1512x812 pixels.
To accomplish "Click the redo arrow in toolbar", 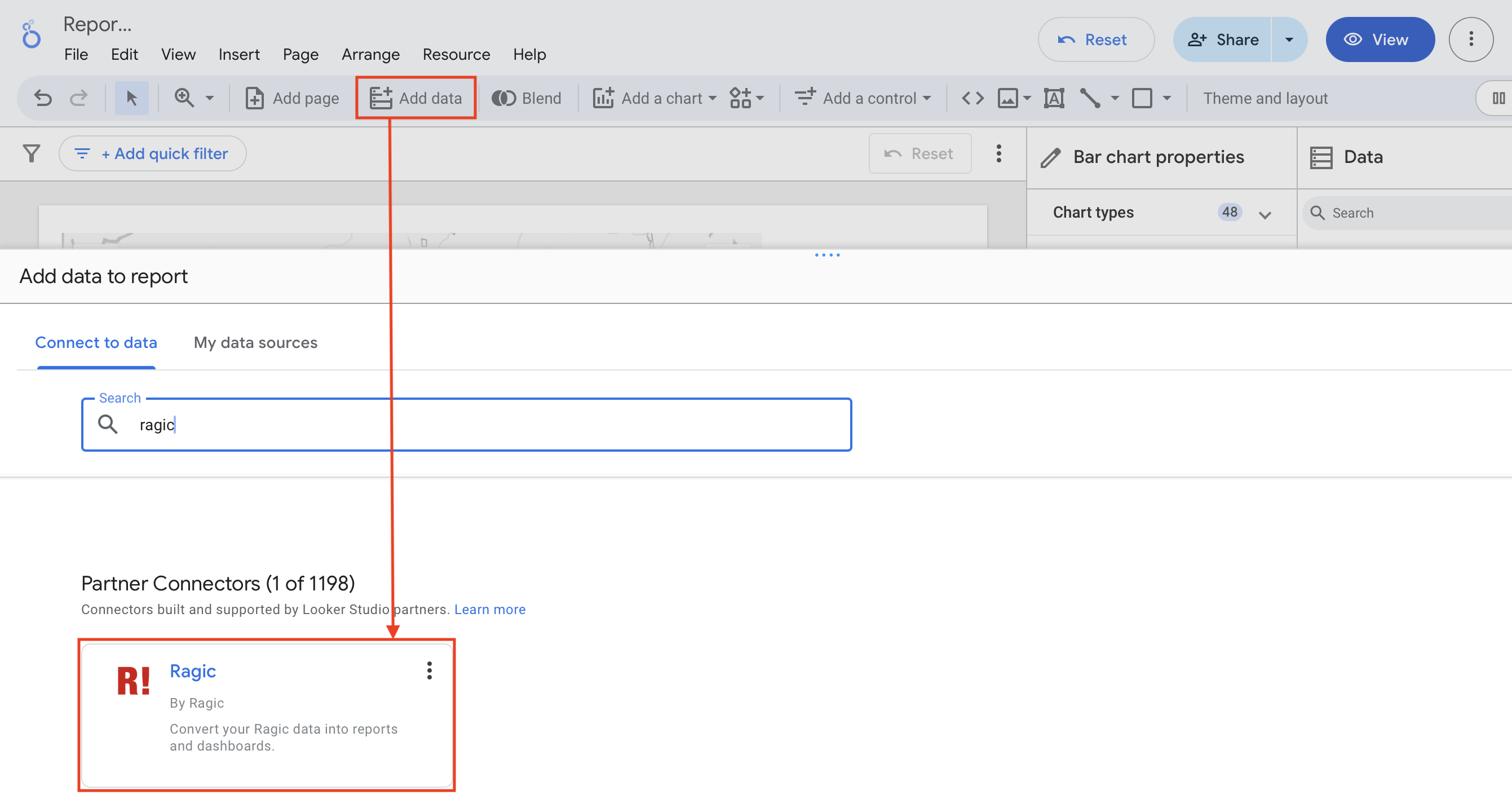I will [x=79, y=98].
